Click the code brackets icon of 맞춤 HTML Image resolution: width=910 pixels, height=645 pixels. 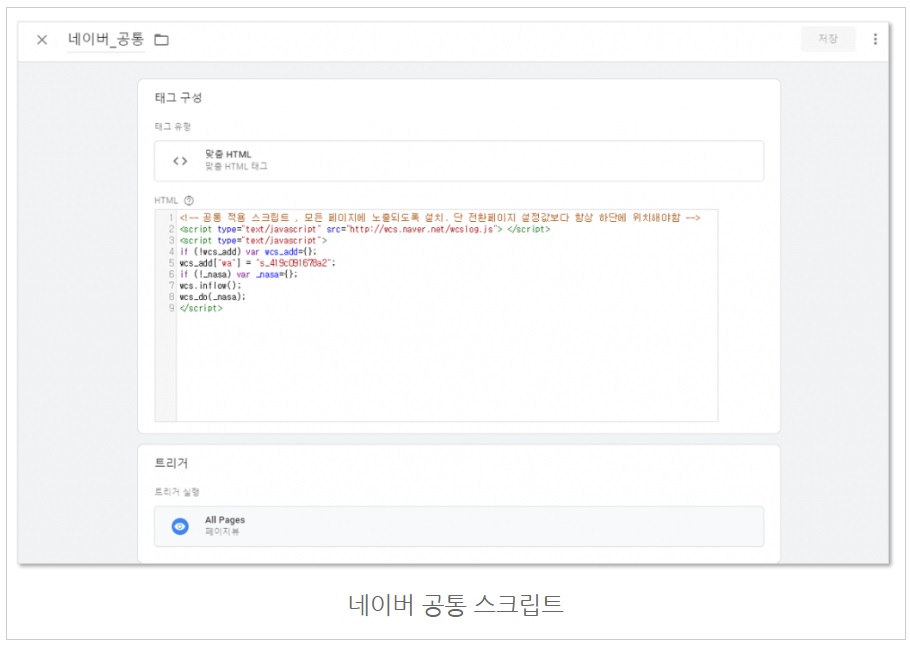[180, 161]
